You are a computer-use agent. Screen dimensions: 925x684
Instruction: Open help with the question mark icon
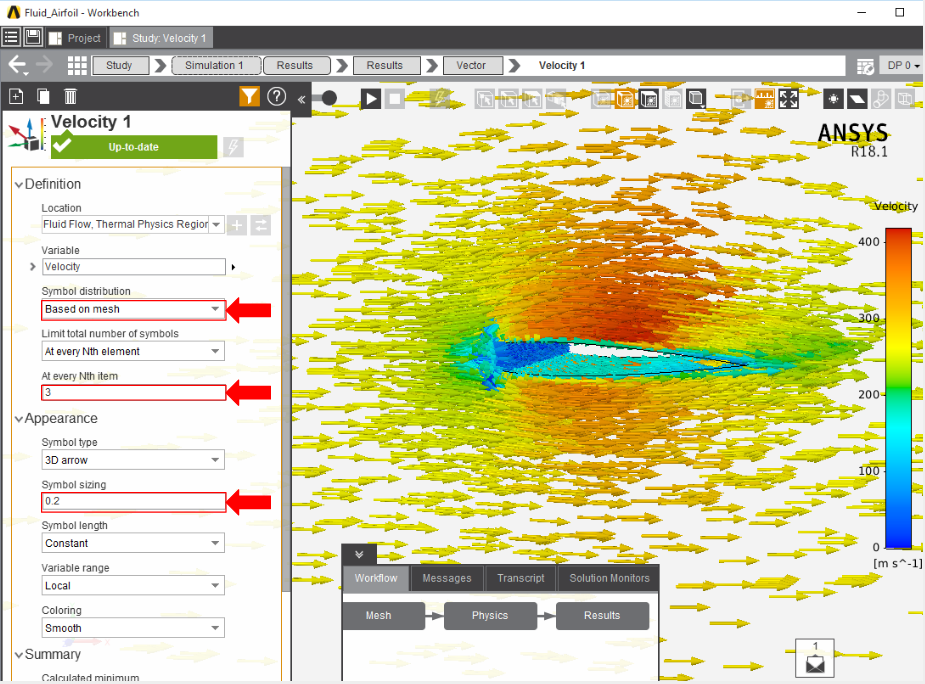pyautogui.click(x=277, y=96)
